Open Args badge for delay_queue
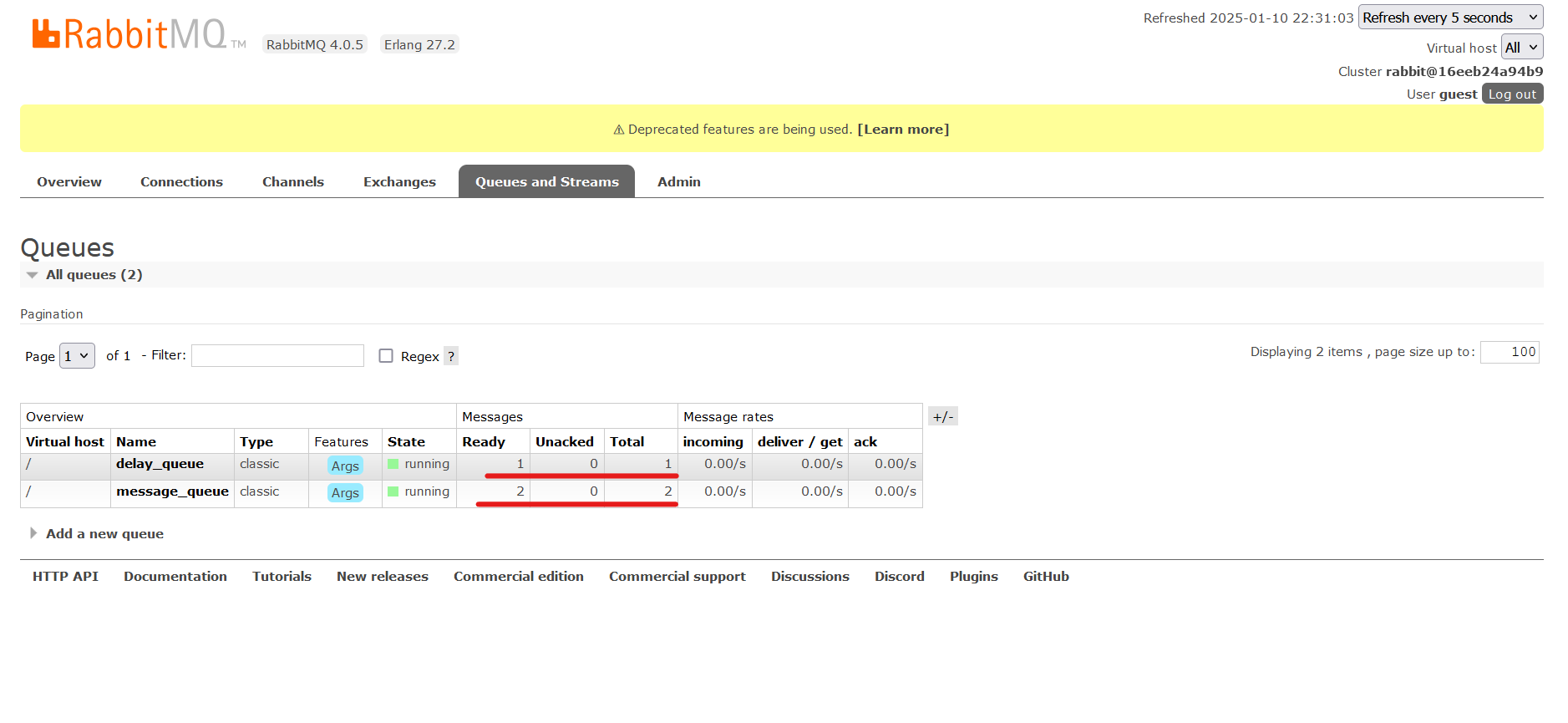The height and width of the screenshot is (723, 1568). tap(345, 466)
